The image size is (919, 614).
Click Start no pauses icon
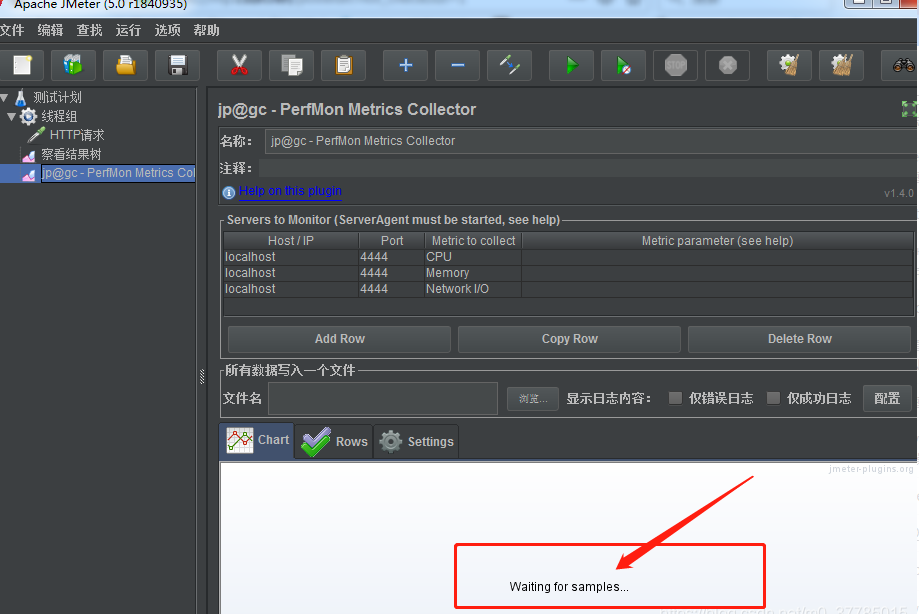pos(624,65)
